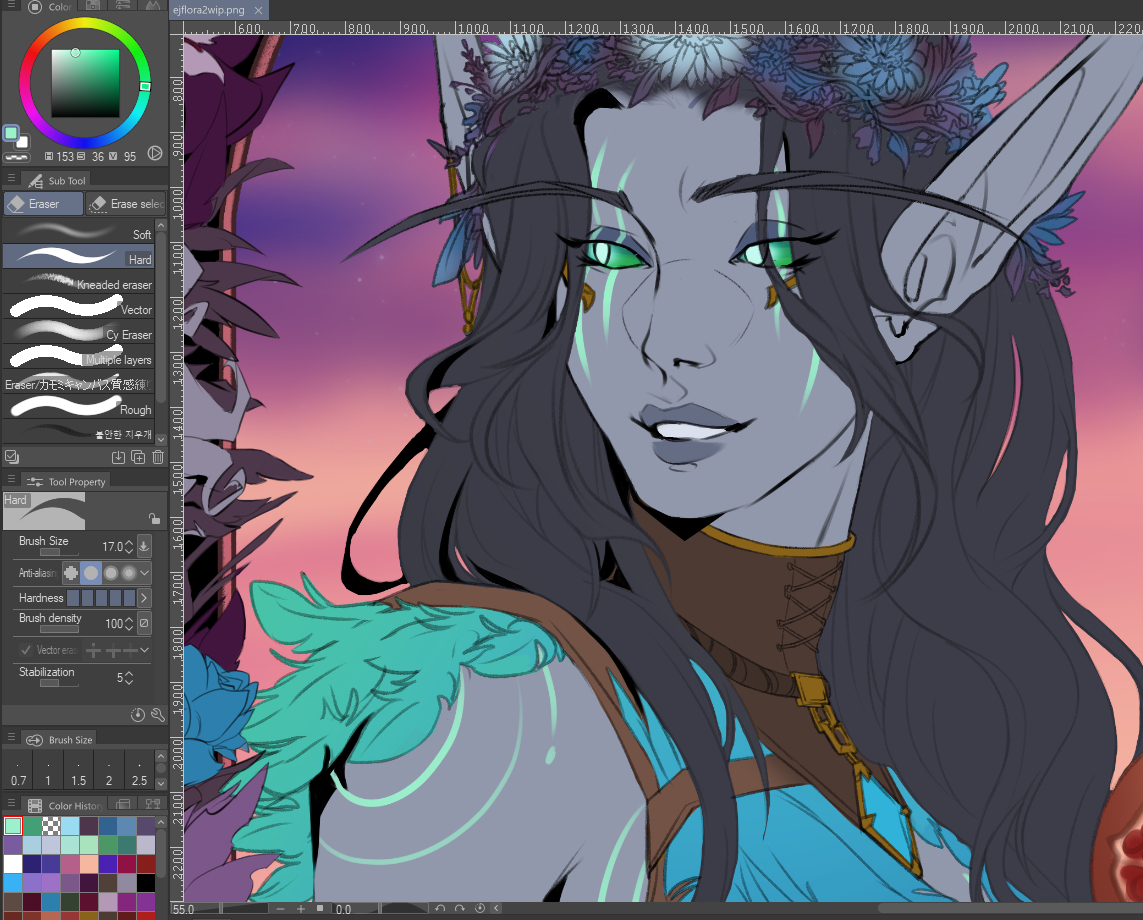Expand the Hardness options arrow
Image resolution: width=1143 pixels, height=920 pixels.
point(145,598)
